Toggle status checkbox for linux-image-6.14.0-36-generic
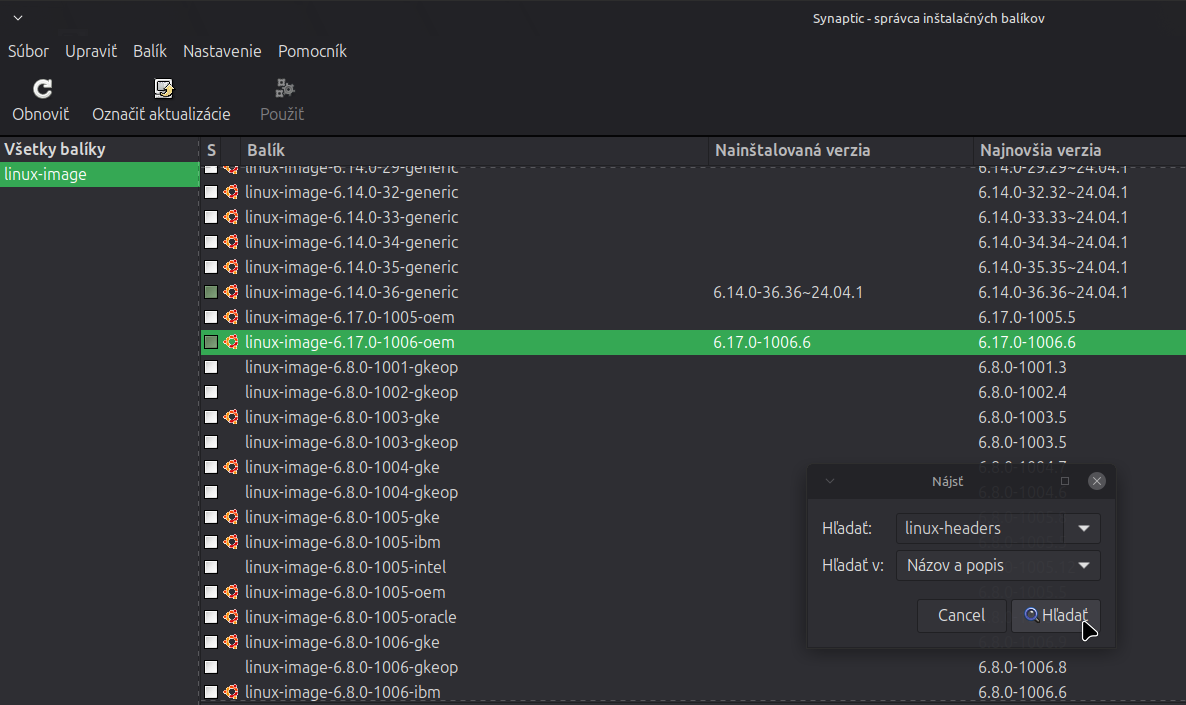This screenshot has height=705, width=1186. tap(211, 292)
